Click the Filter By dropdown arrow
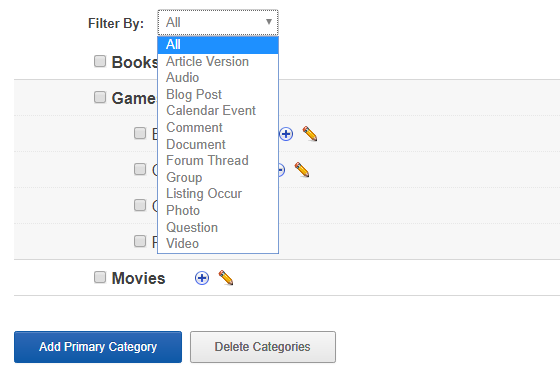 [x=269, y=22]
